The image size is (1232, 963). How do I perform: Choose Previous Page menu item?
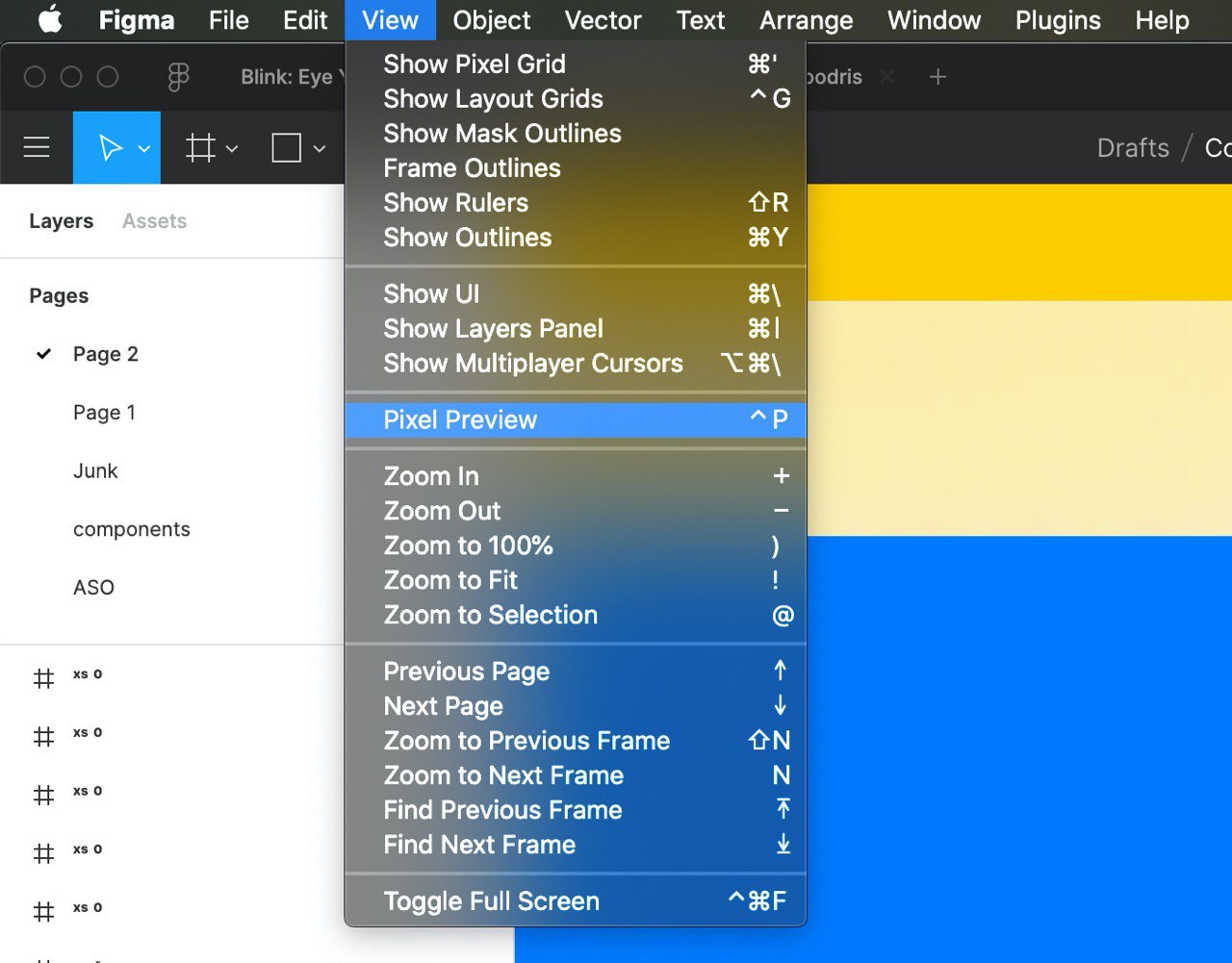(576, 672)
